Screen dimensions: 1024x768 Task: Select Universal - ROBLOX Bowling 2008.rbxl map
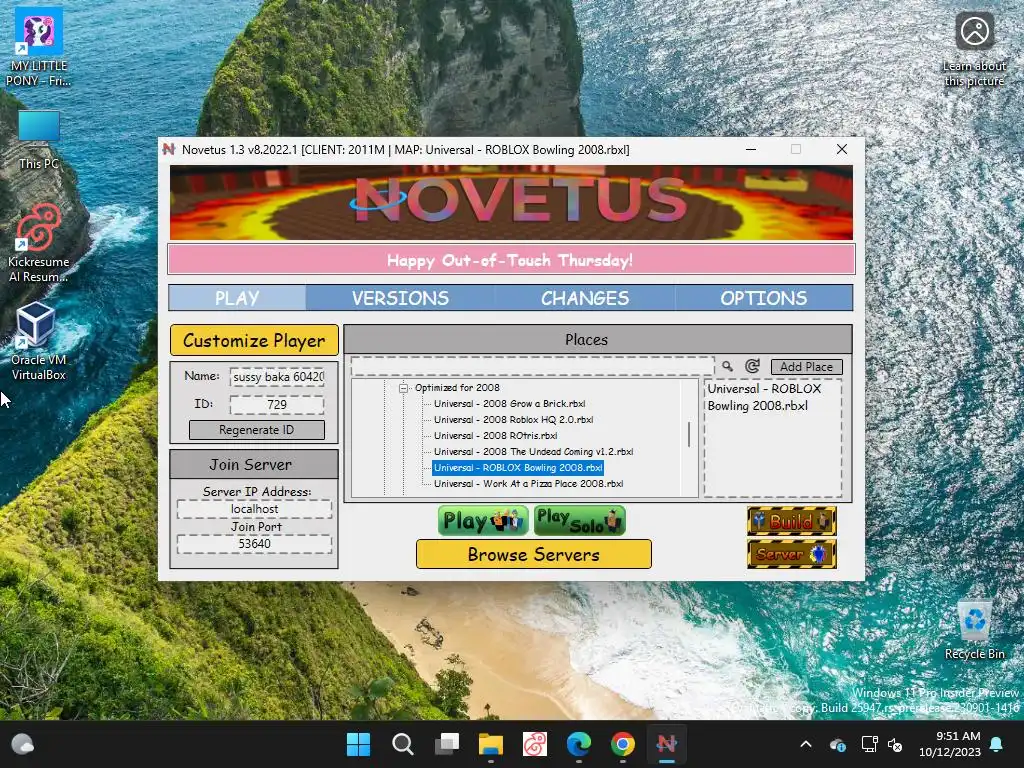[x=518, y=468]
